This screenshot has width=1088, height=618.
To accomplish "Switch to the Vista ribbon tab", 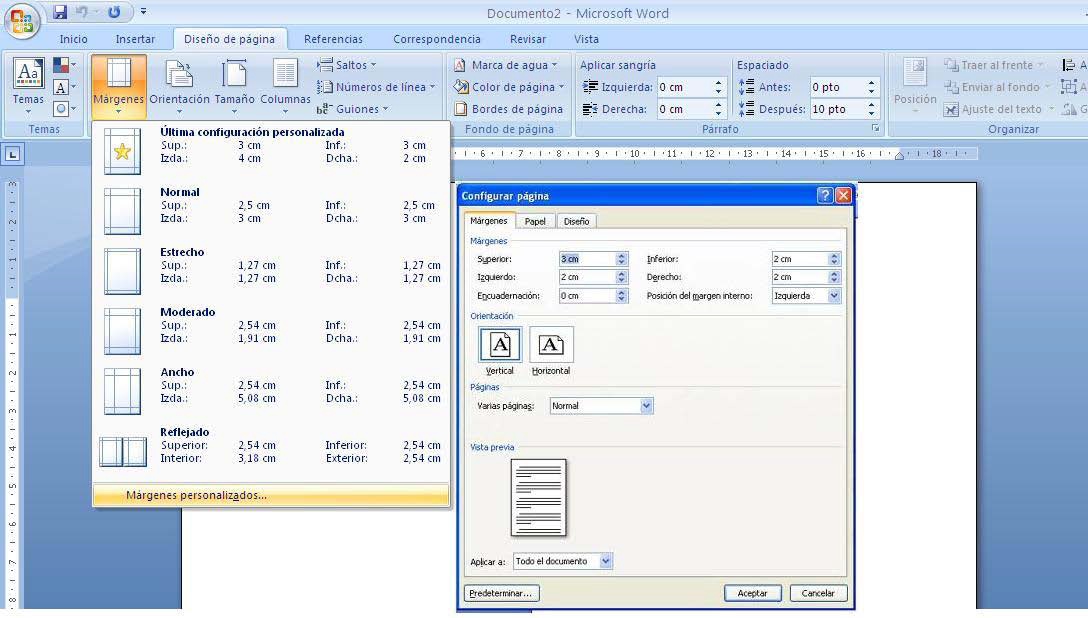I will tap(586, 40).
